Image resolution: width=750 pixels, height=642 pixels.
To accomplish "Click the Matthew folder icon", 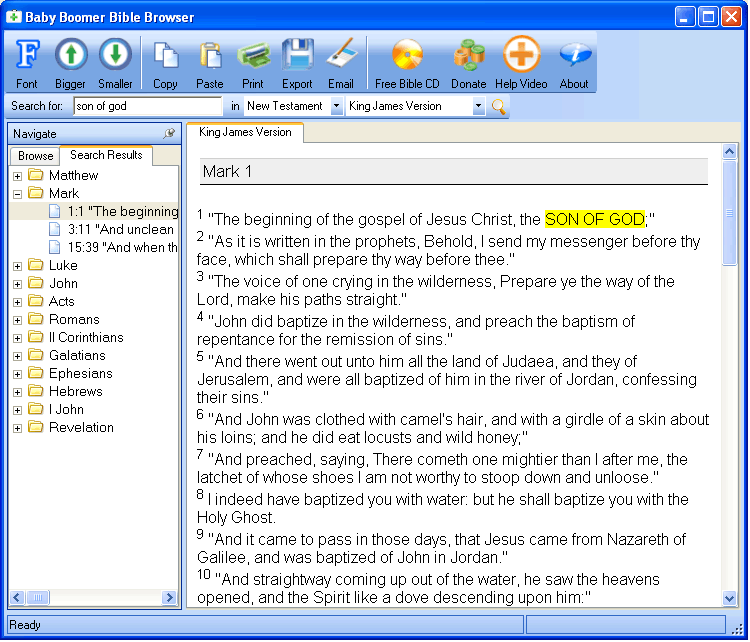I will 35,174.
